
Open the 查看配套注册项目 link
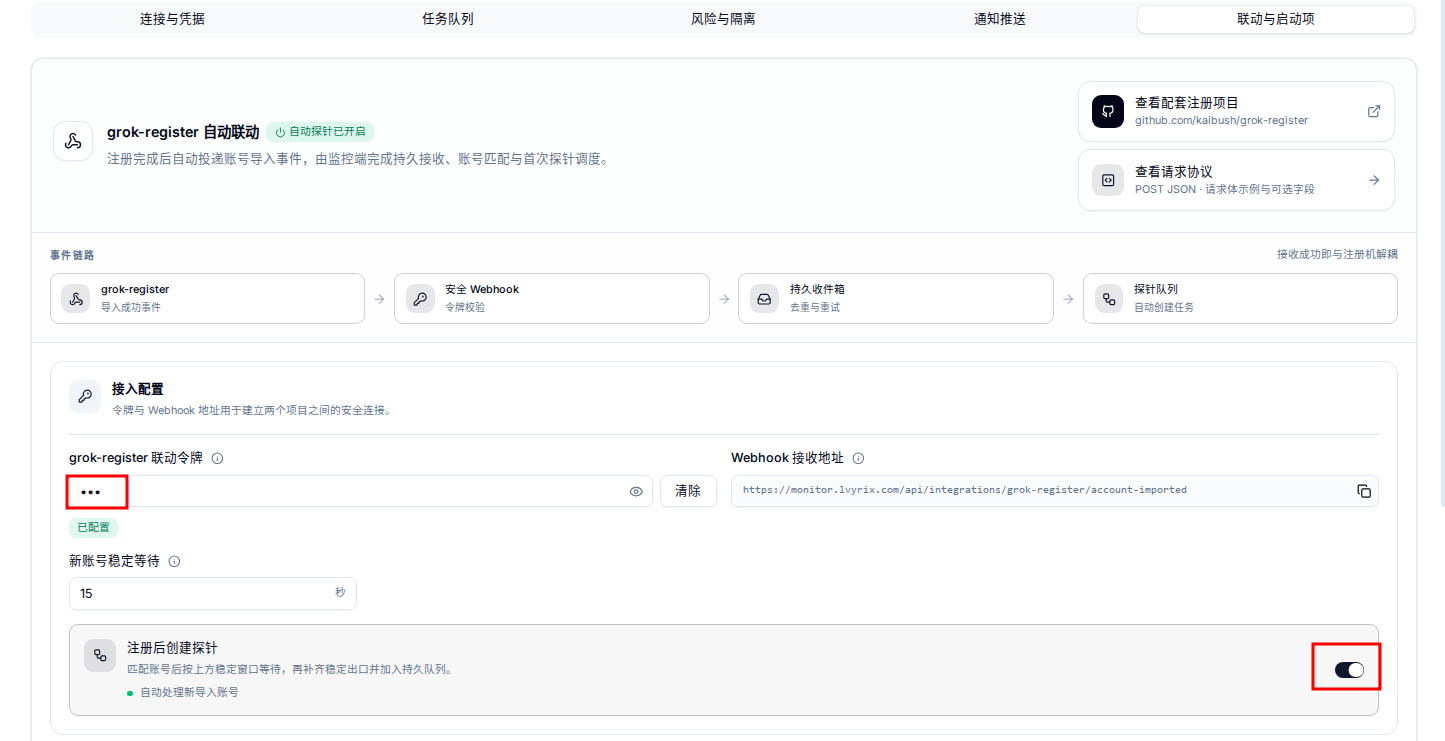[x=1236, y=112]
